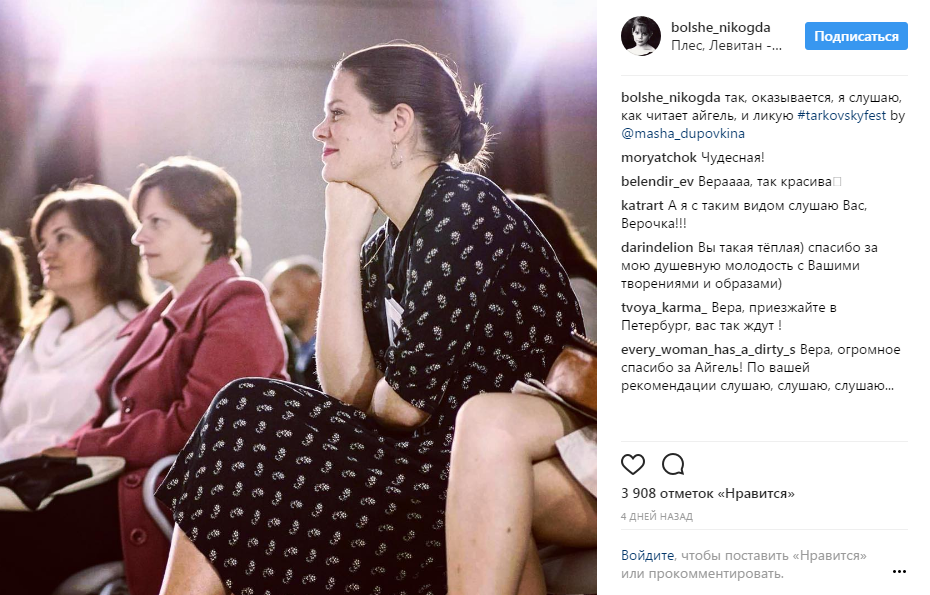The width and height of the screenshot is (930, 595).
Task: Open bolshe_nikogda username in caption
Action: [x=670, y=98]
